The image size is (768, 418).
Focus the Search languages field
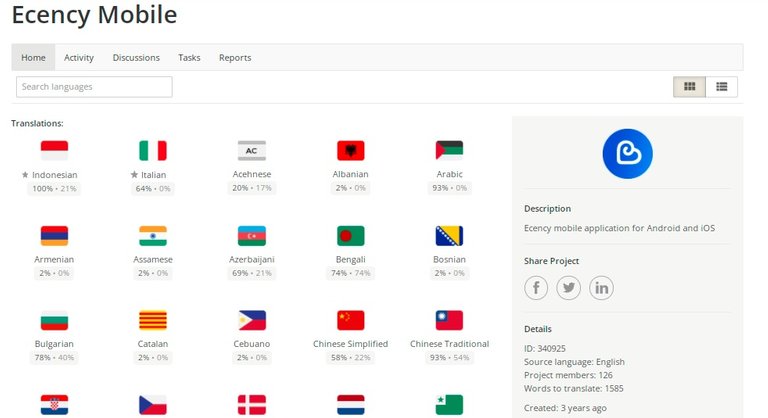pyautogui.click(x=94, y=87)
